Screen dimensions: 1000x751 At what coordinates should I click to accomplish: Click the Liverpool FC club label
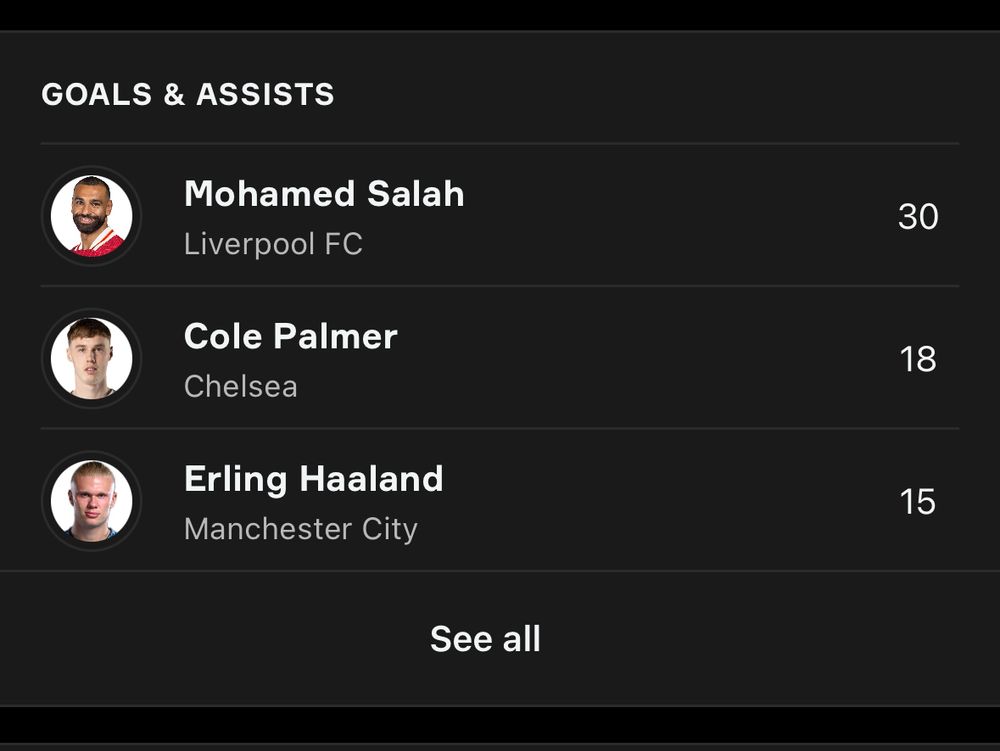(273, 244)
